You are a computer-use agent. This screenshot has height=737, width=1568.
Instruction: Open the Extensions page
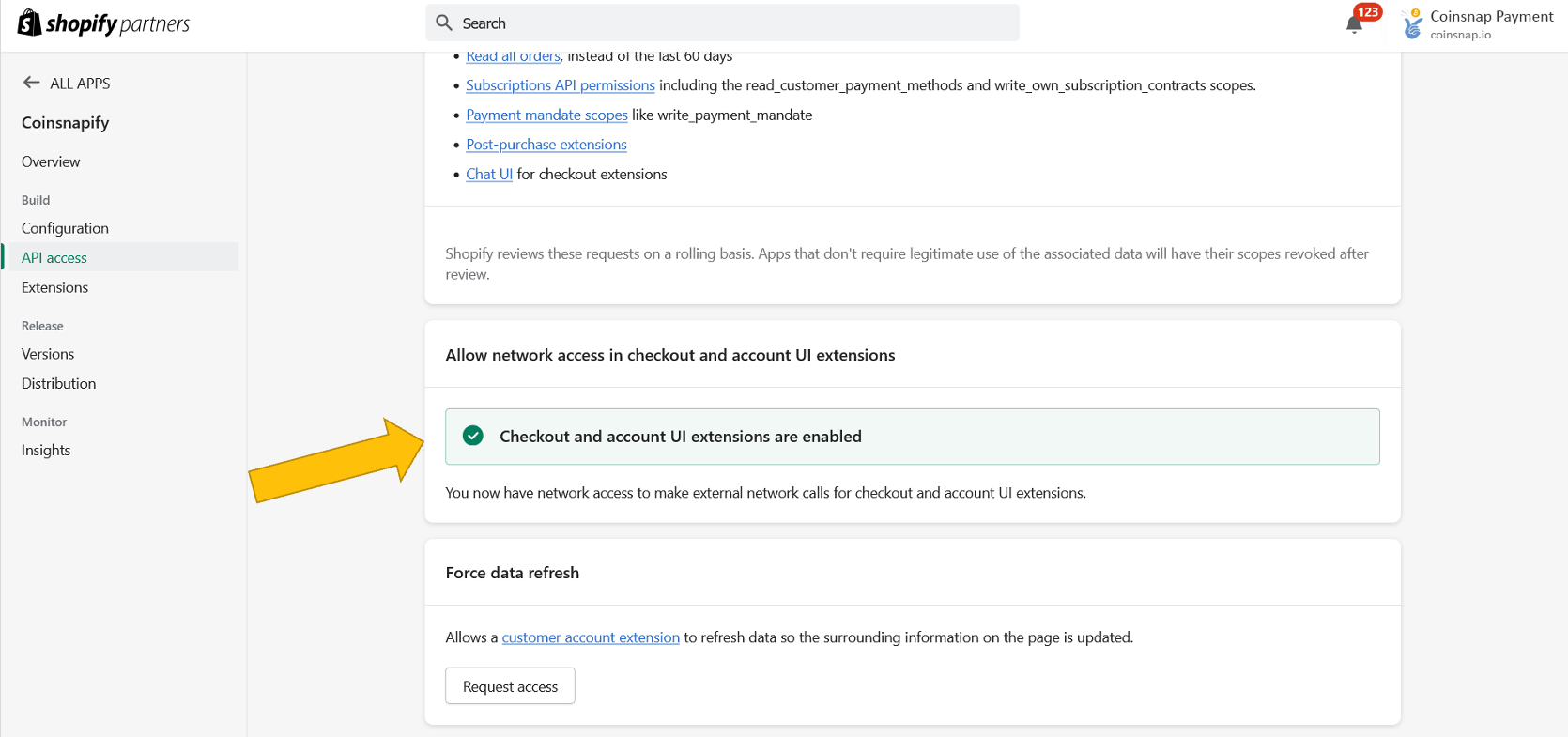(x=54, y=287)
